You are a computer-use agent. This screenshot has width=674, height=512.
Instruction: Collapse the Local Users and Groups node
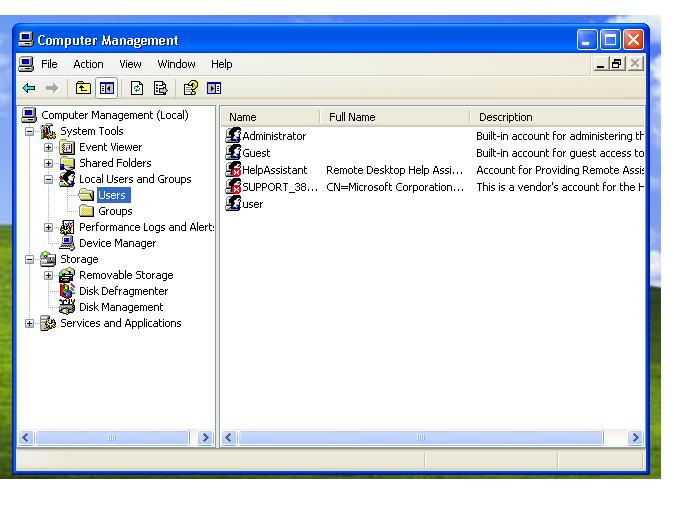pos(48,179)
